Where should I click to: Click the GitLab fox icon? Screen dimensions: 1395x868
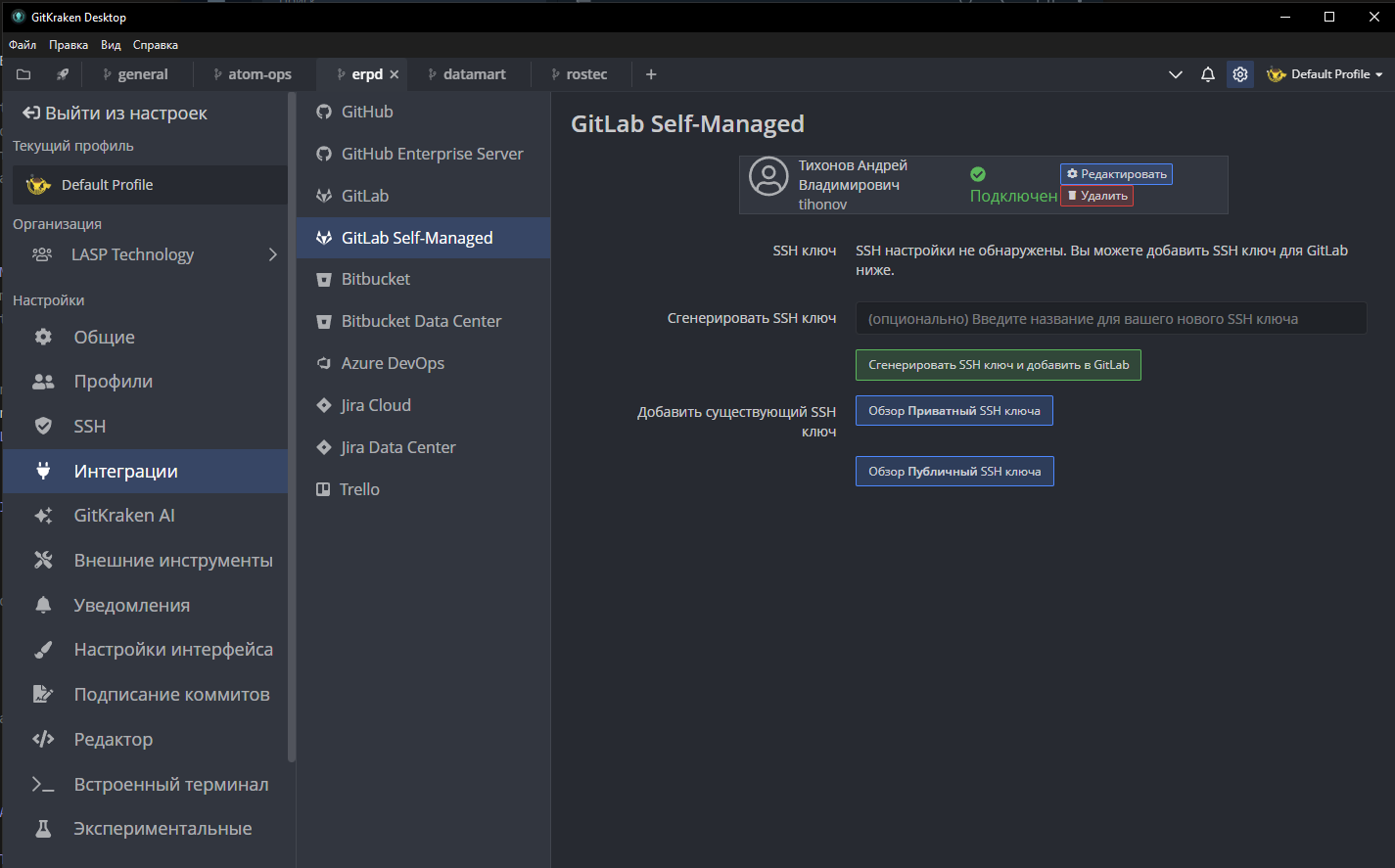pos(324,196)
